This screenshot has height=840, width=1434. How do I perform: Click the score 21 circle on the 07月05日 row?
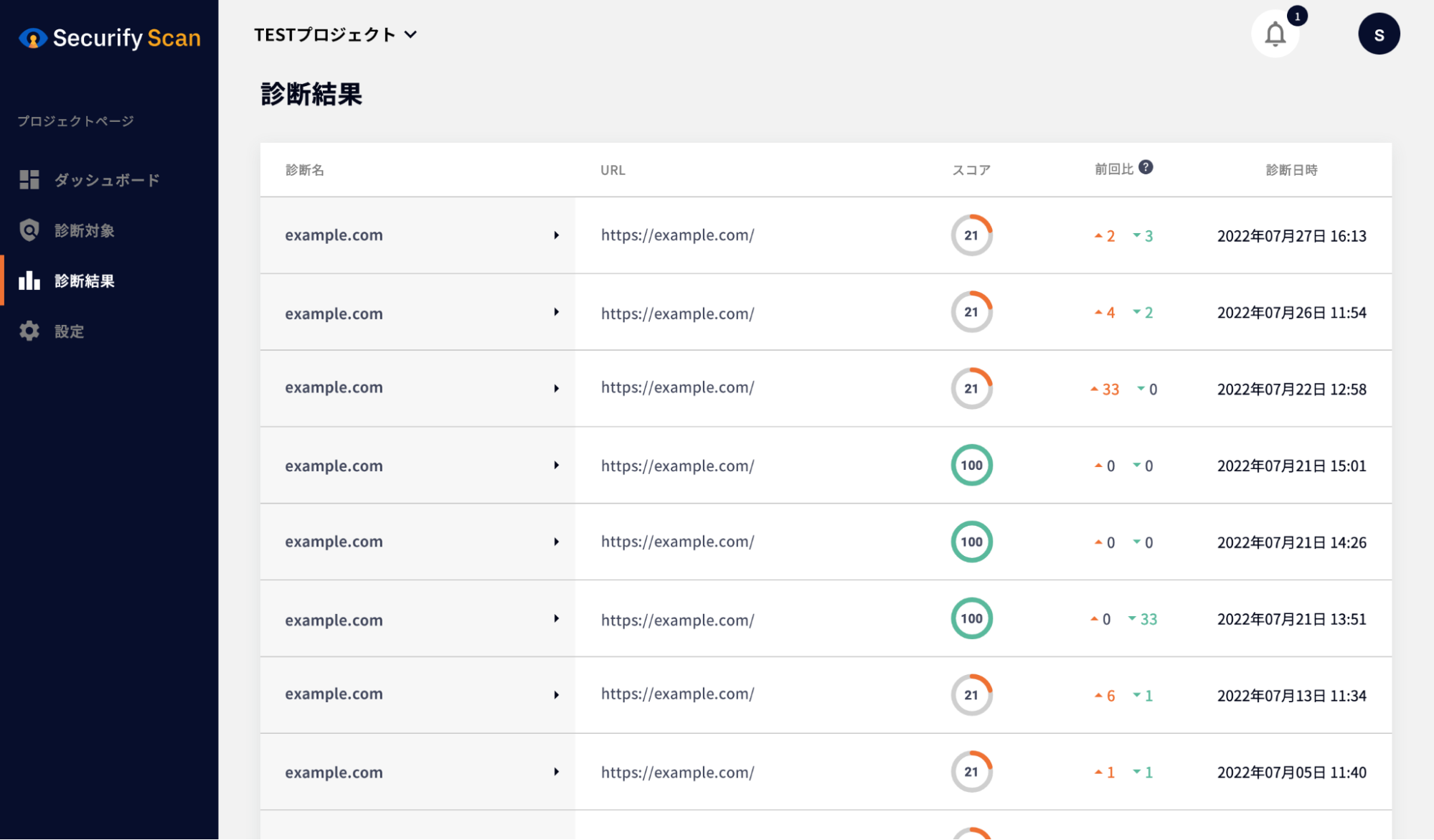tap(971, 772)
